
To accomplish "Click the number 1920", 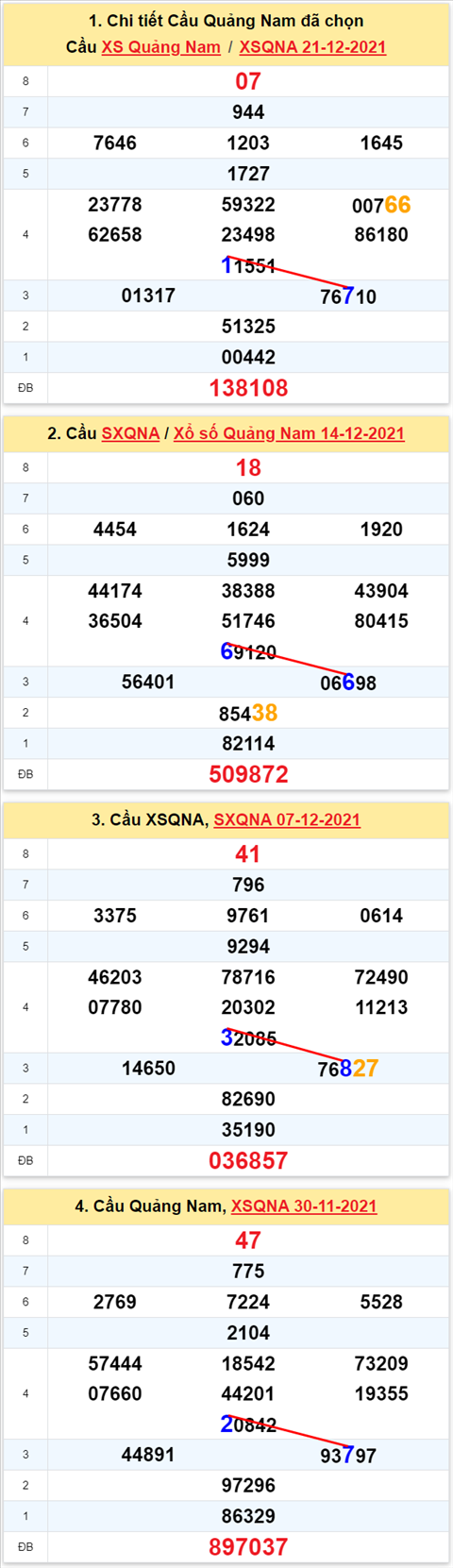I will 381,530.
